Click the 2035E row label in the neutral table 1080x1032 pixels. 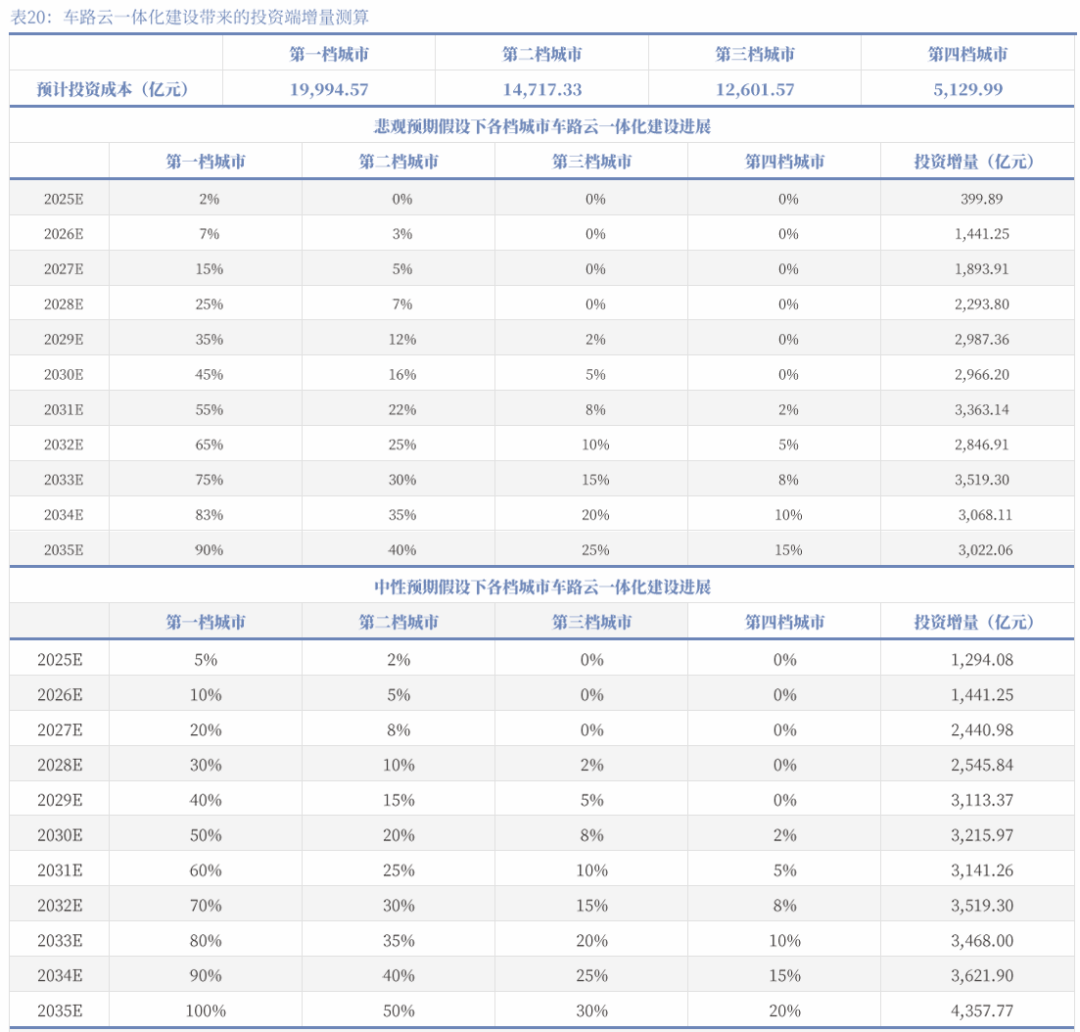(60, 1011)
